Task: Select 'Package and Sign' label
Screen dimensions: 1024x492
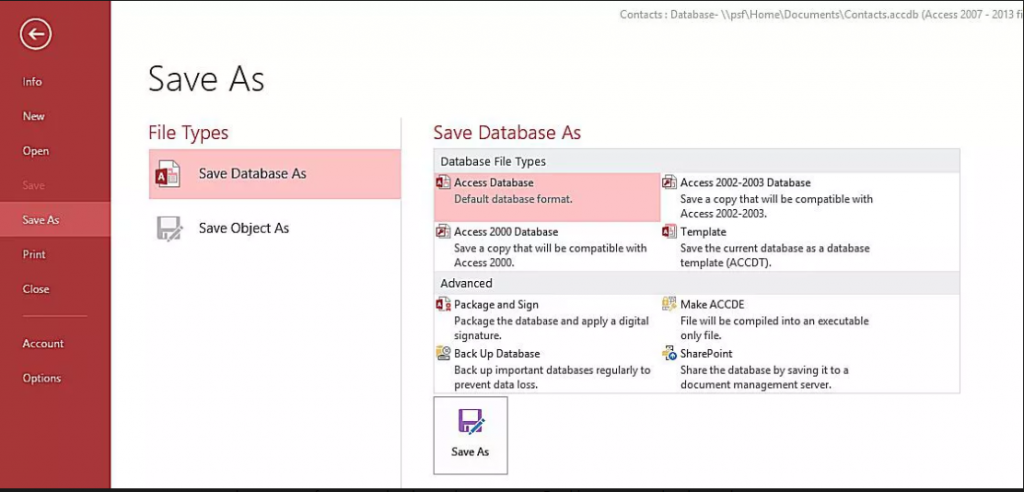Action: point(496,304)
